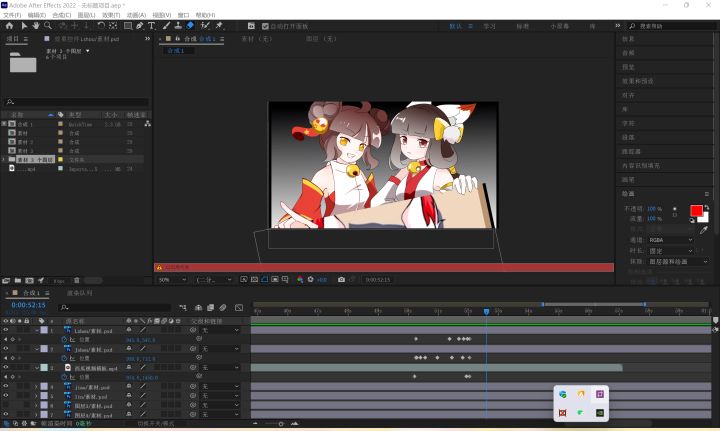Image resolution: width=720 pixels, height=431 pixels.
Task: Choose the Zoom magnifier tool
Action: tap(49, 26)
